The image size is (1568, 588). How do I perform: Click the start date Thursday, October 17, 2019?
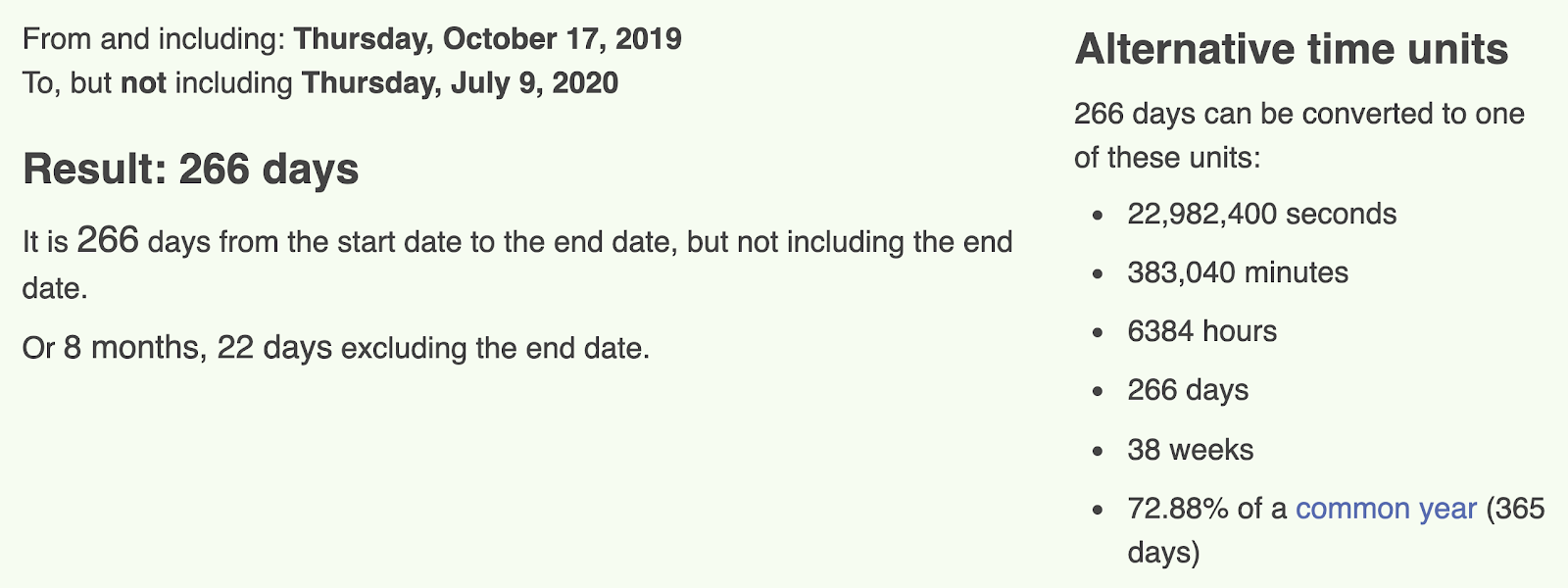(488, 39)
